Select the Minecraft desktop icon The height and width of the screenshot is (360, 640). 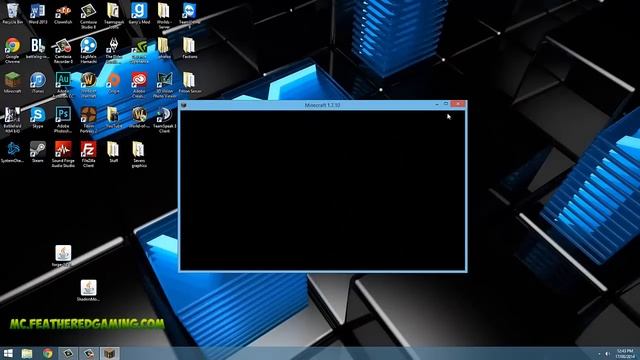tap(12, 83)
